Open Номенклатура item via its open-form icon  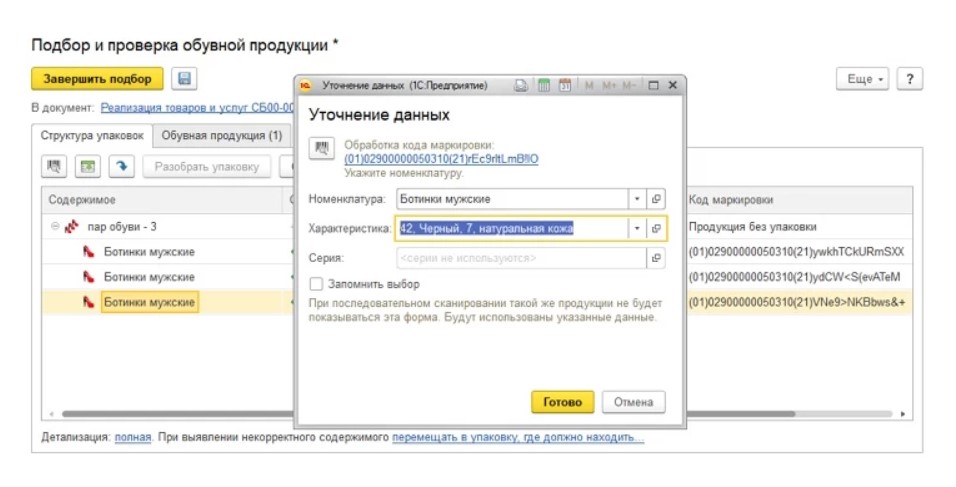tap(656, 199)
